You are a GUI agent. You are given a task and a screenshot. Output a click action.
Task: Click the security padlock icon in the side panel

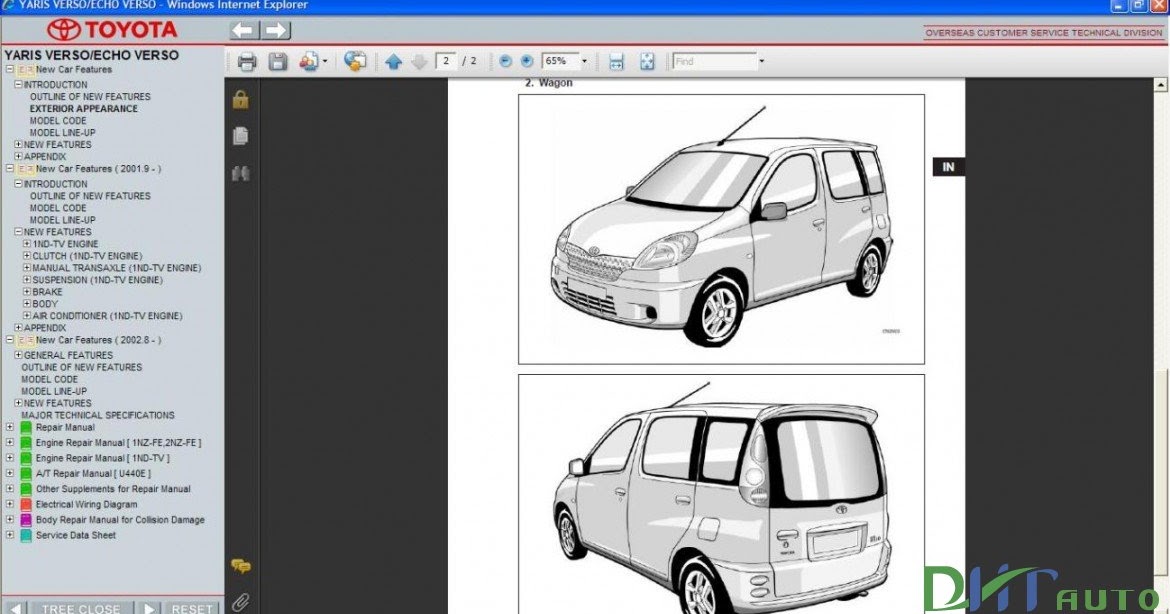point(240,99)
